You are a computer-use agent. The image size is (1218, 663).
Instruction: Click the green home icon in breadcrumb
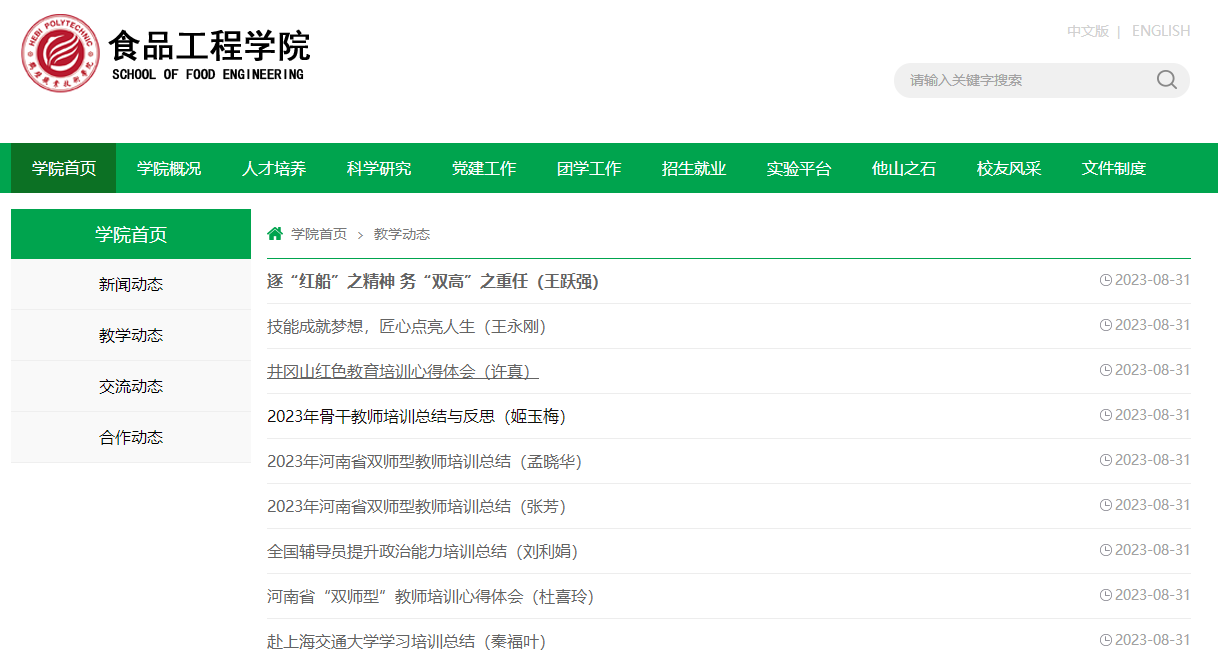275,234
